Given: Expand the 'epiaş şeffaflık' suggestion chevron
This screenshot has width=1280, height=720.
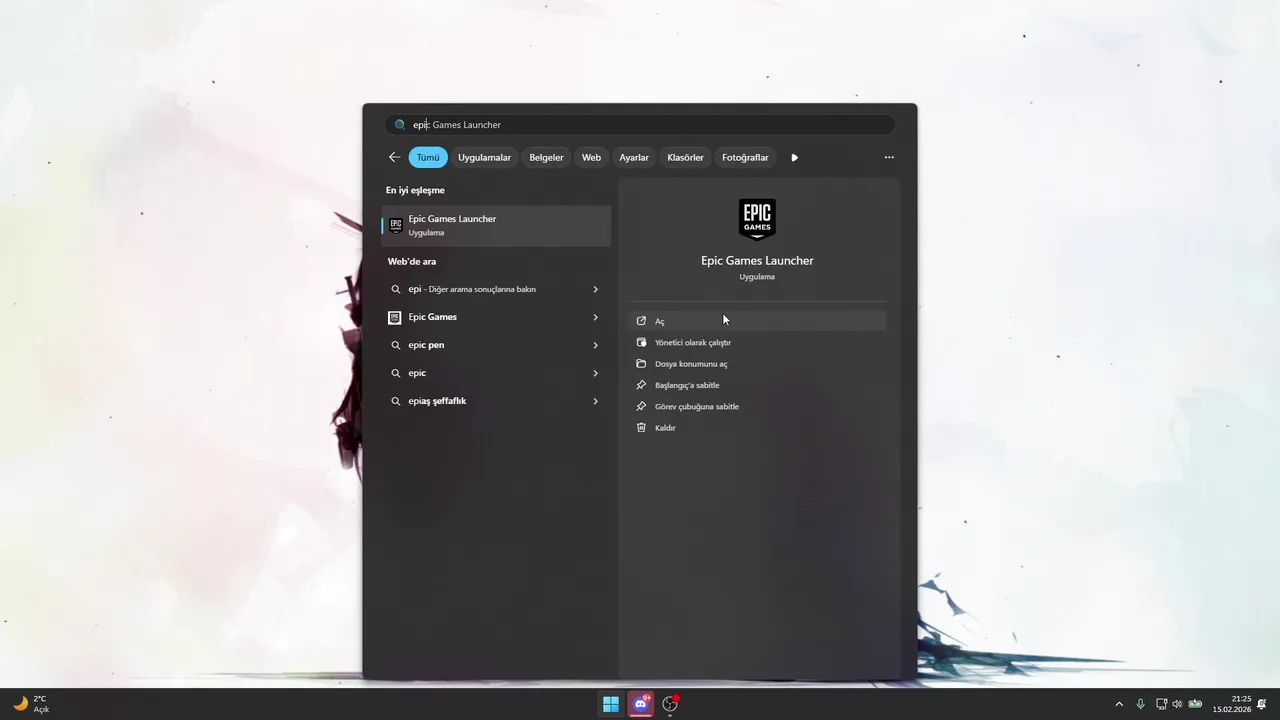Looking at the screenshot, I should (595, 401).
